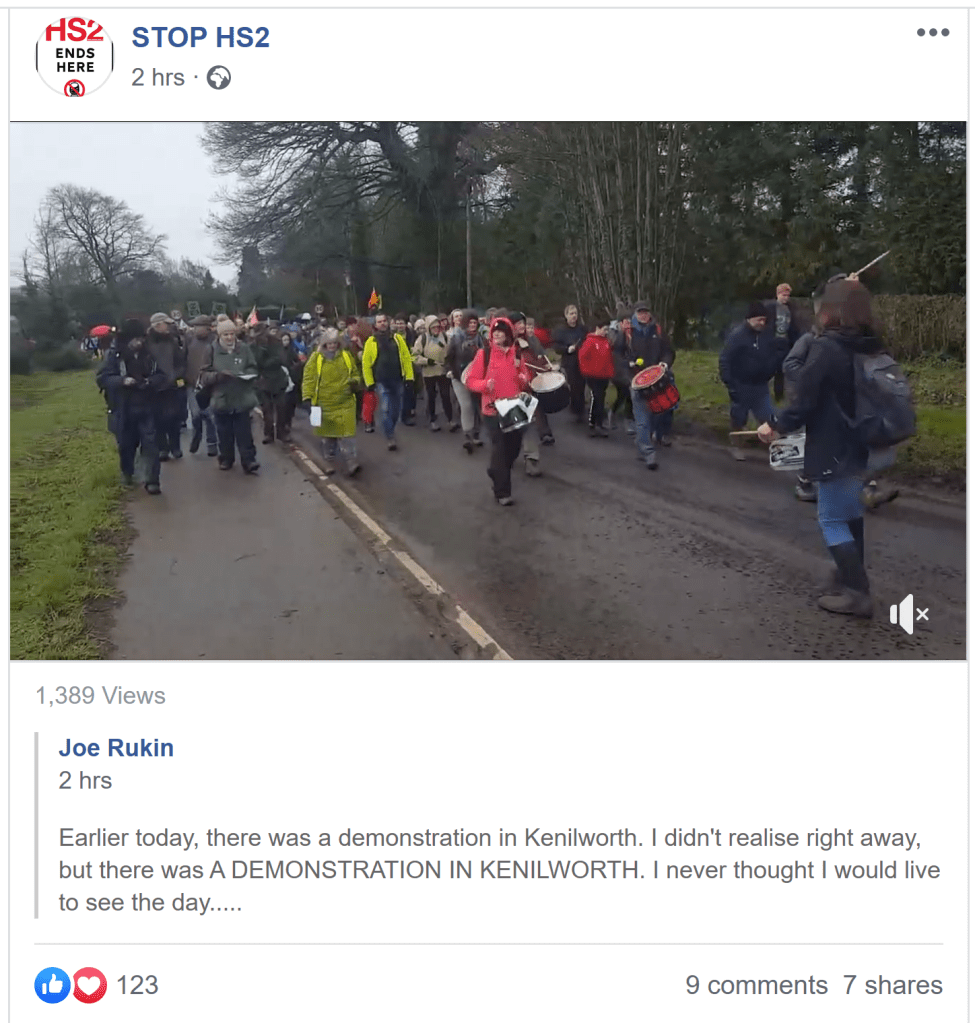Open the page post's 2 hrs timestamp
The width and height of the screenshot is (975, 1023).
tap(158, 78)
